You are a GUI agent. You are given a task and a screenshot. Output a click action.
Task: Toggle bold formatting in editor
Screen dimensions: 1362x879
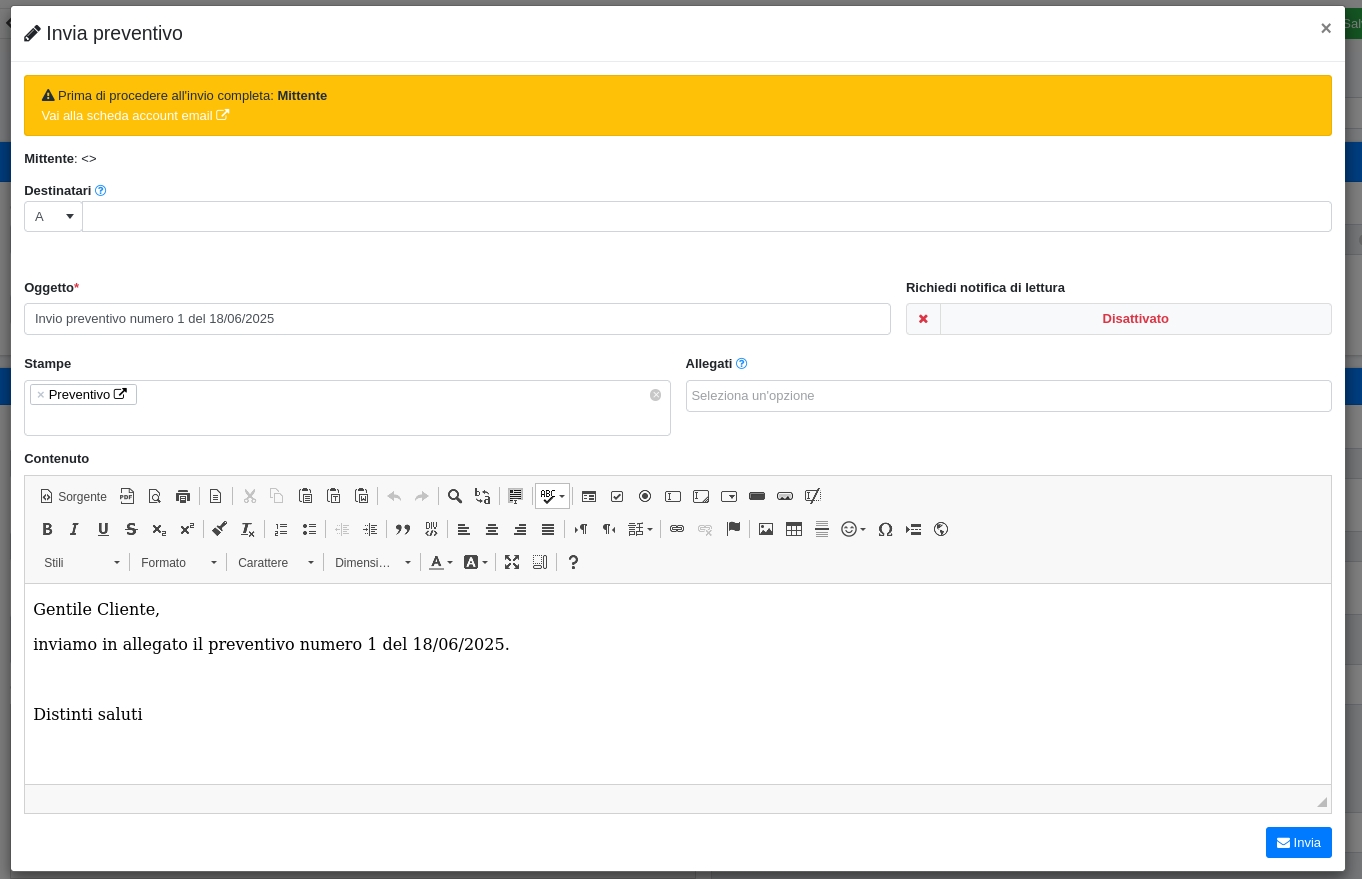(x=47, y=529)
